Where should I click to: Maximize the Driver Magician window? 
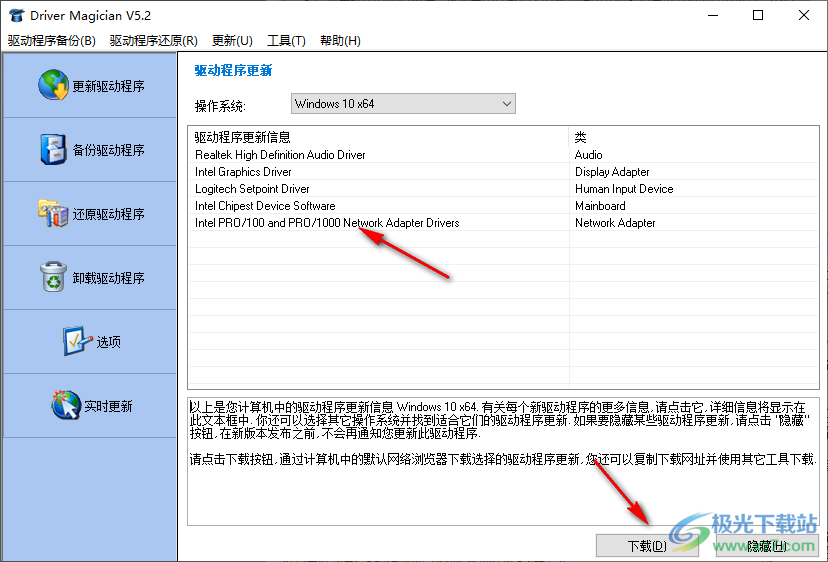coord(758,15)
